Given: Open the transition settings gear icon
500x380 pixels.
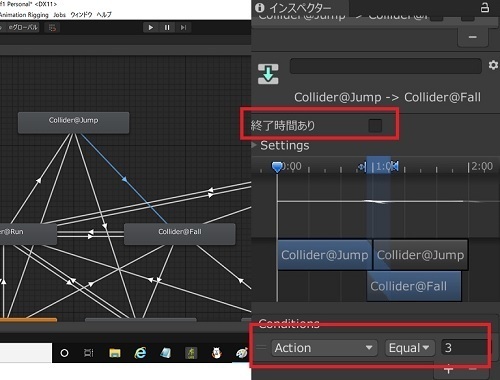Looking at the screenshot, I should point(493,65).
